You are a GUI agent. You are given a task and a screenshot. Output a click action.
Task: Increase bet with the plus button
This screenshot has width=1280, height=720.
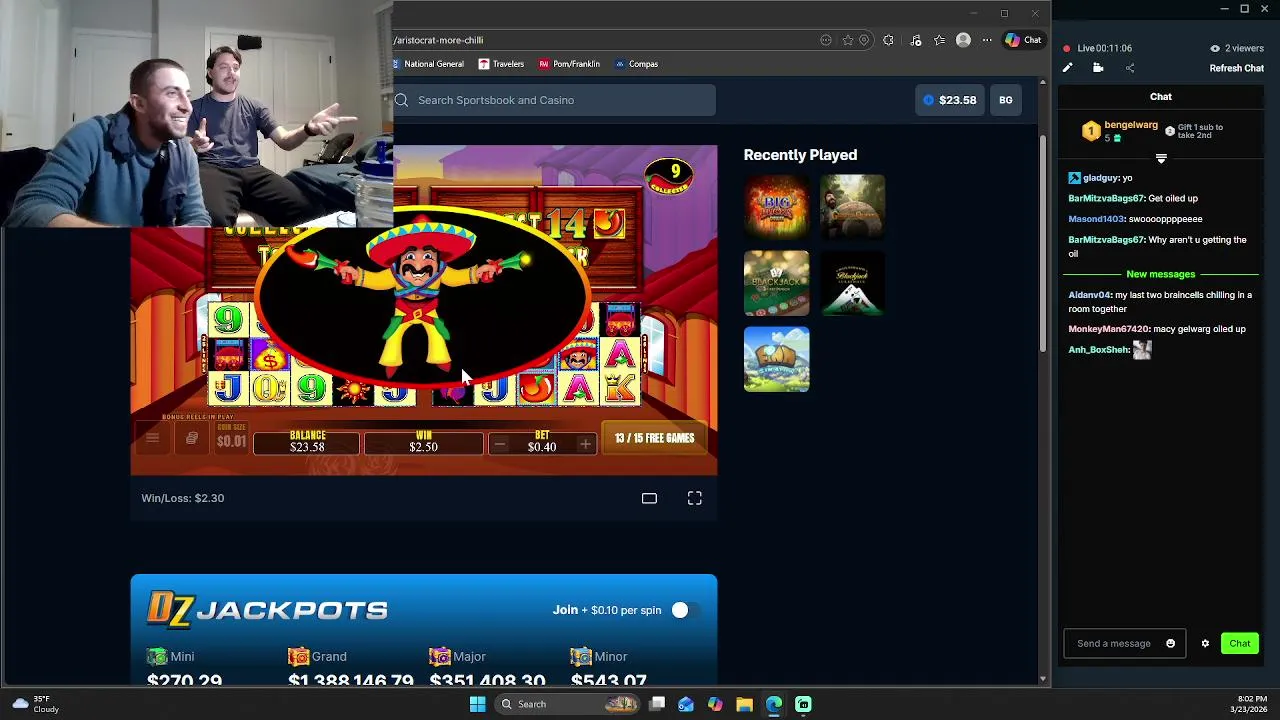coord(585,445)
